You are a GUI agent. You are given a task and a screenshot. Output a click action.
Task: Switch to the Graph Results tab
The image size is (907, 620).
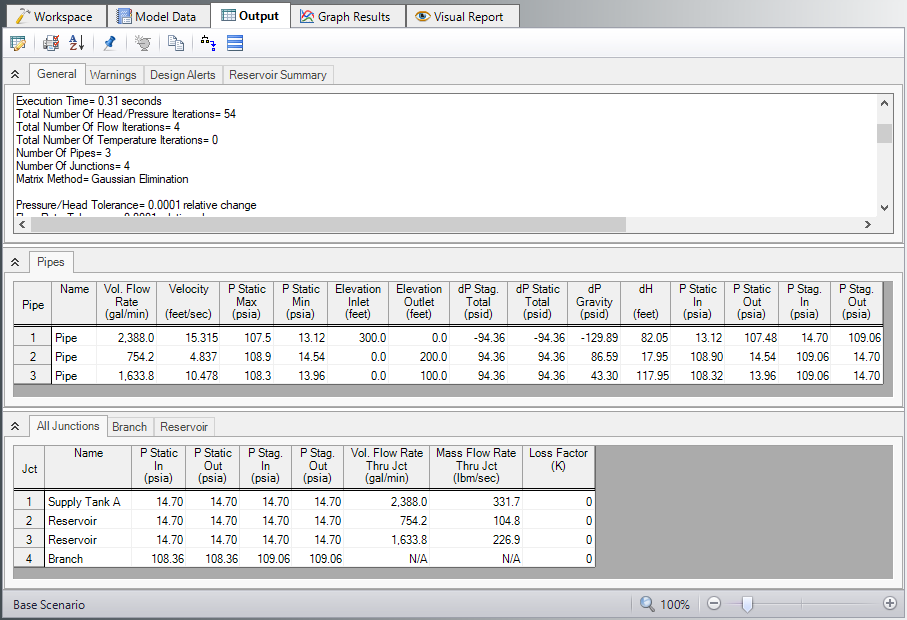(347, 16)
